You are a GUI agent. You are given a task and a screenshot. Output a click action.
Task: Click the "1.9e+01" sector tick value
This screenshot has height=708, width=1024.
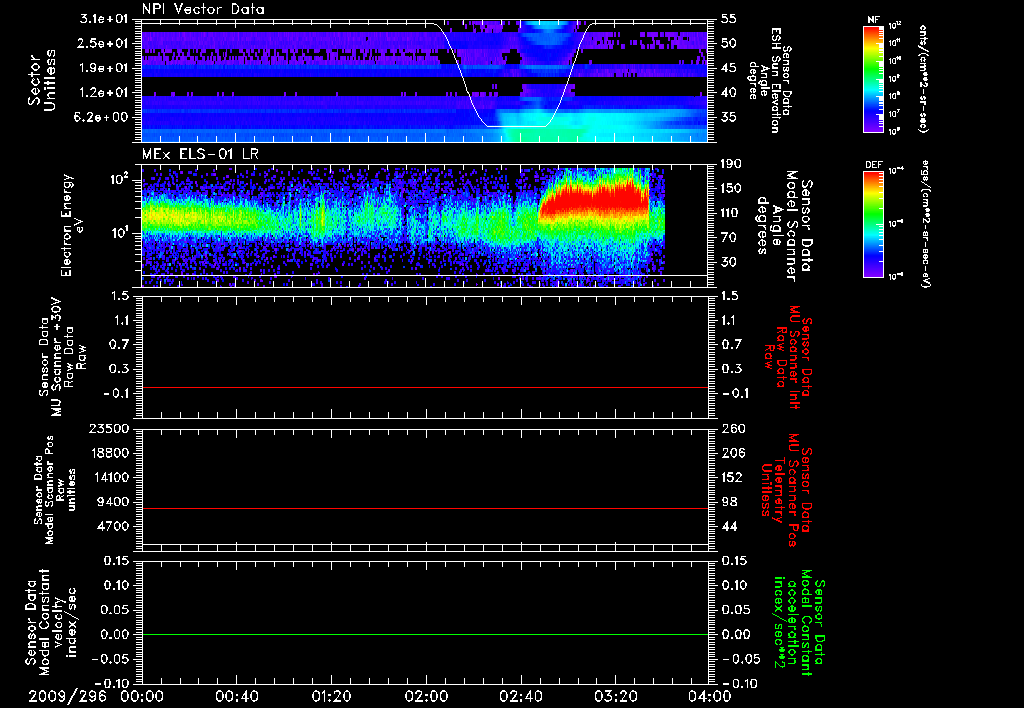[x=103, y=68]
